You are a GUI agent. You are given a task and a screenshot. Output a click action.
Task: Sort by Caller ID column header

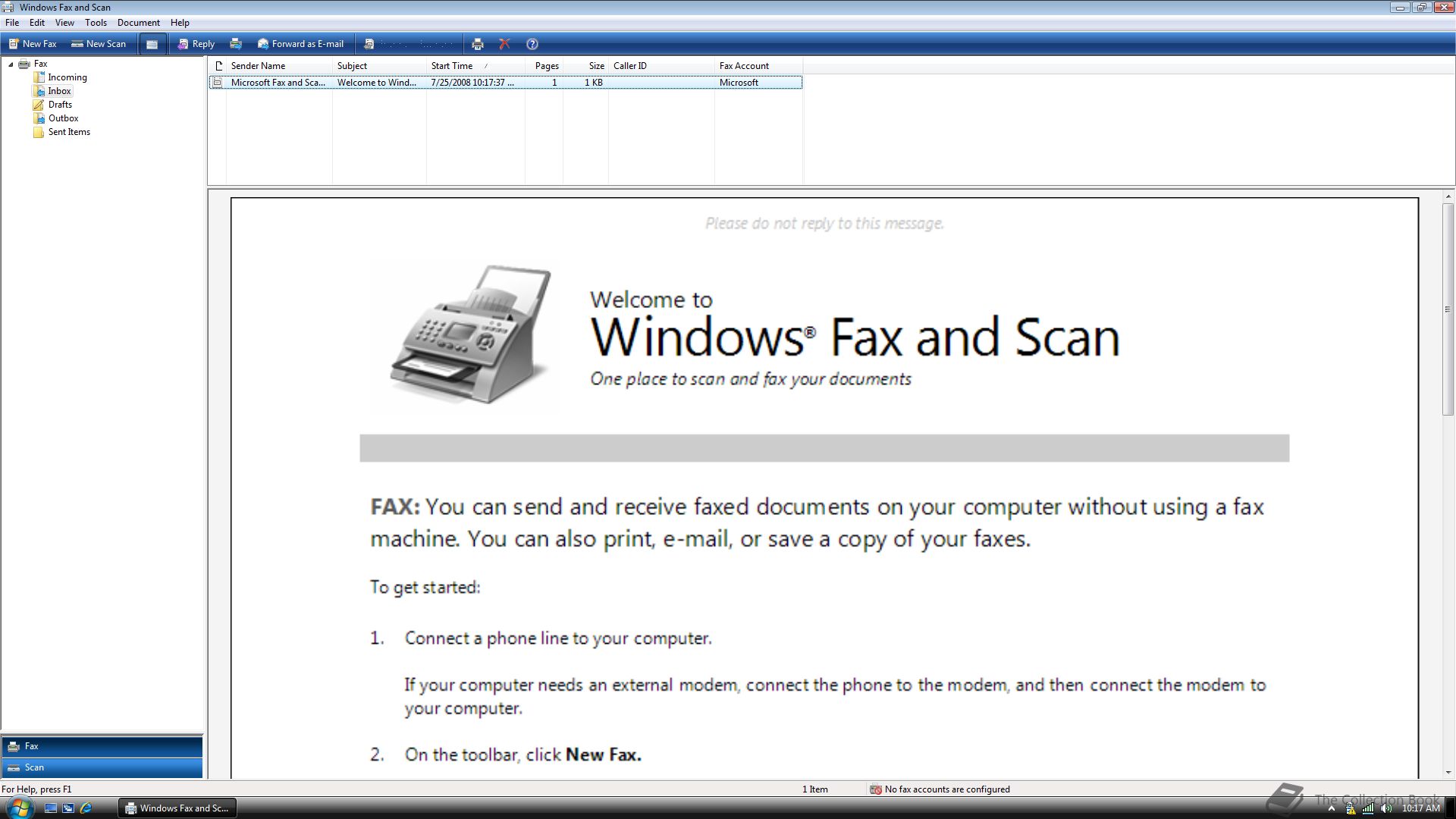click(x=661, y=66)
